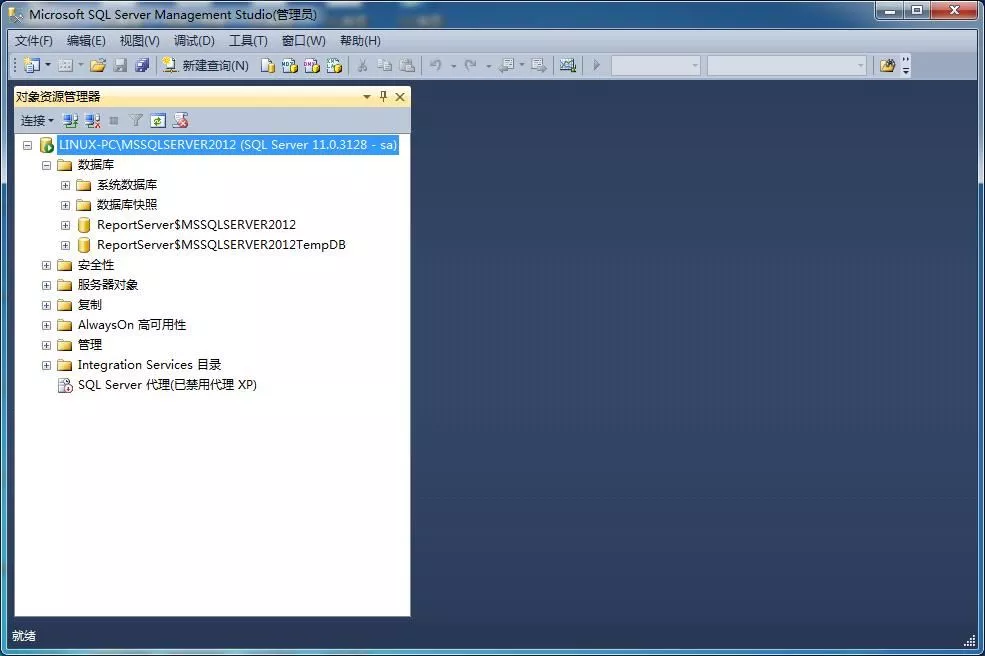Open the solution configurations combo box

click(656, 65)
